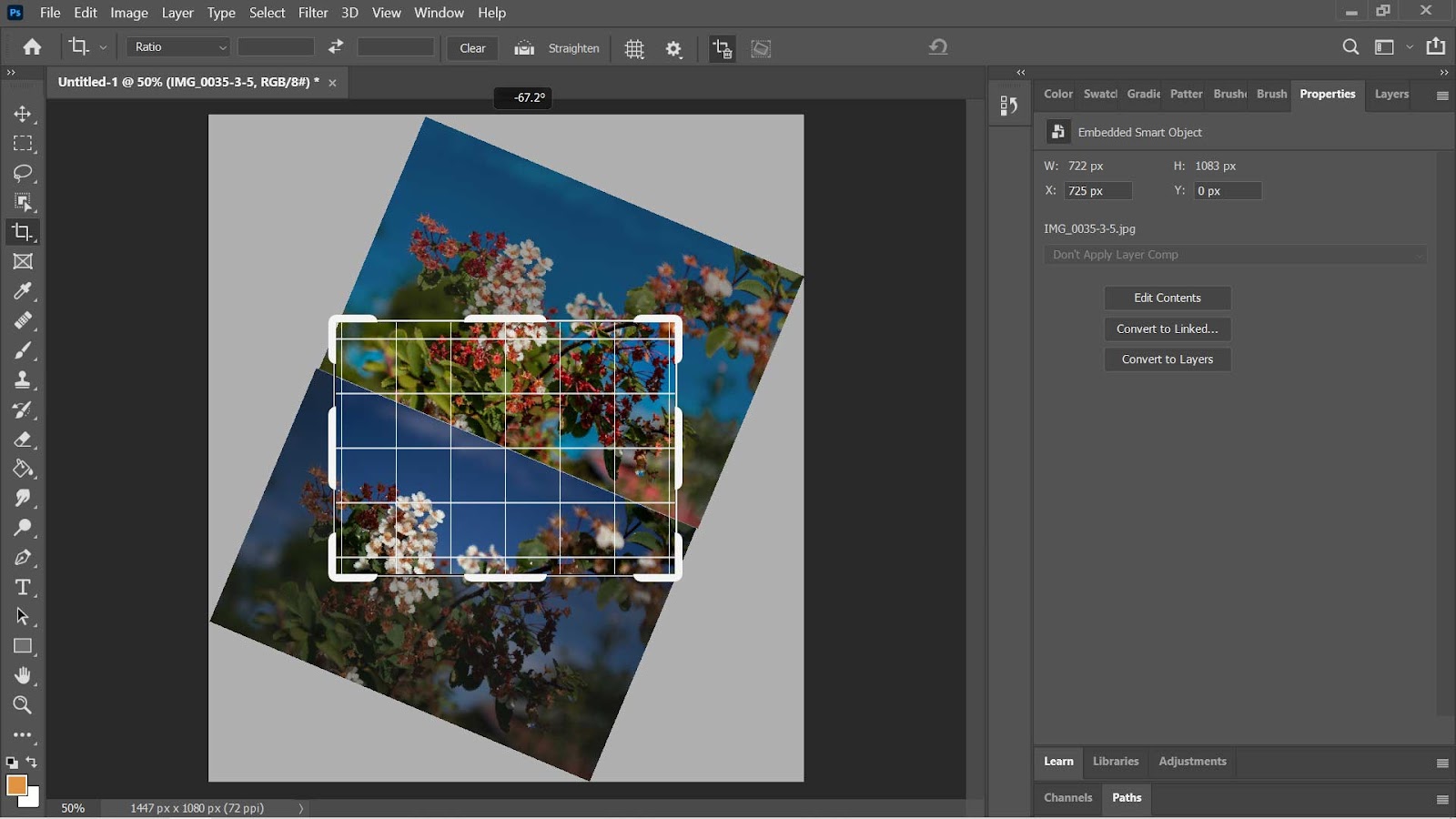Select the Lasso tool
This screenshot has height=819, width=1456.
click(23, 173)
